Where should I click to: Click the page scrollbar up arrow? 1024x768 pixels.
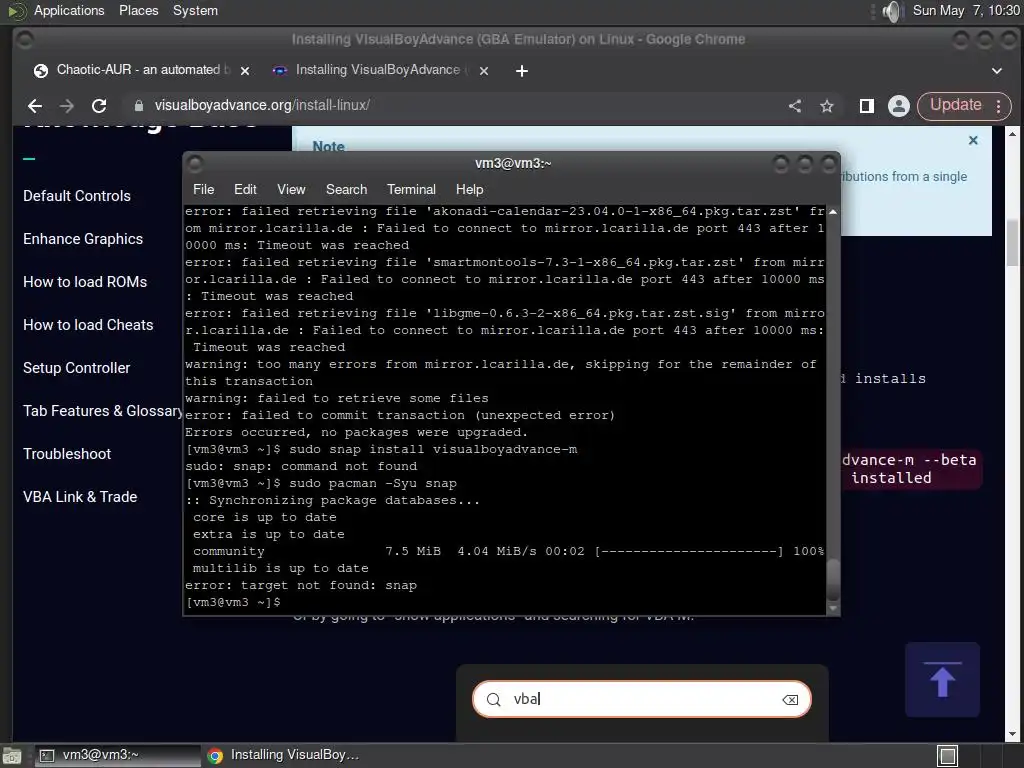coord(1012,134)
